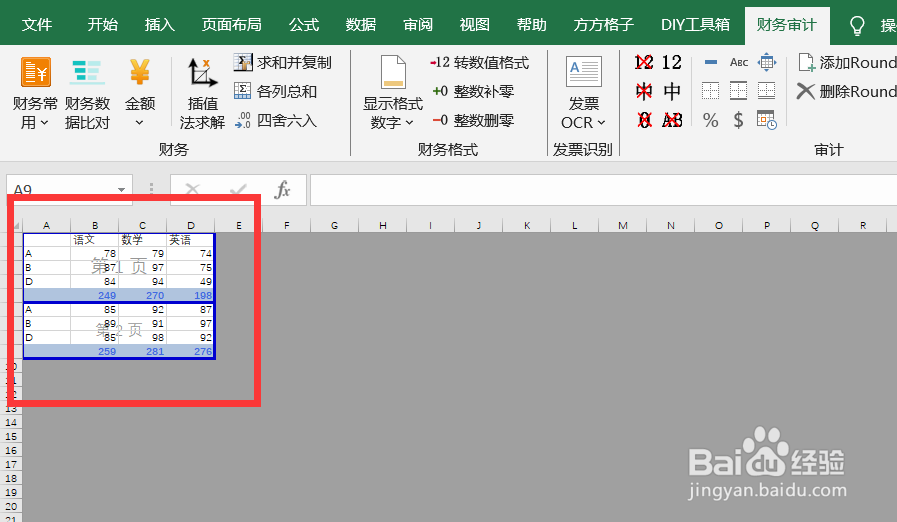Image resolution: width=897 pixels, height=522 pixels.
Task: Click total cell 281
Action: coord(142,352)
